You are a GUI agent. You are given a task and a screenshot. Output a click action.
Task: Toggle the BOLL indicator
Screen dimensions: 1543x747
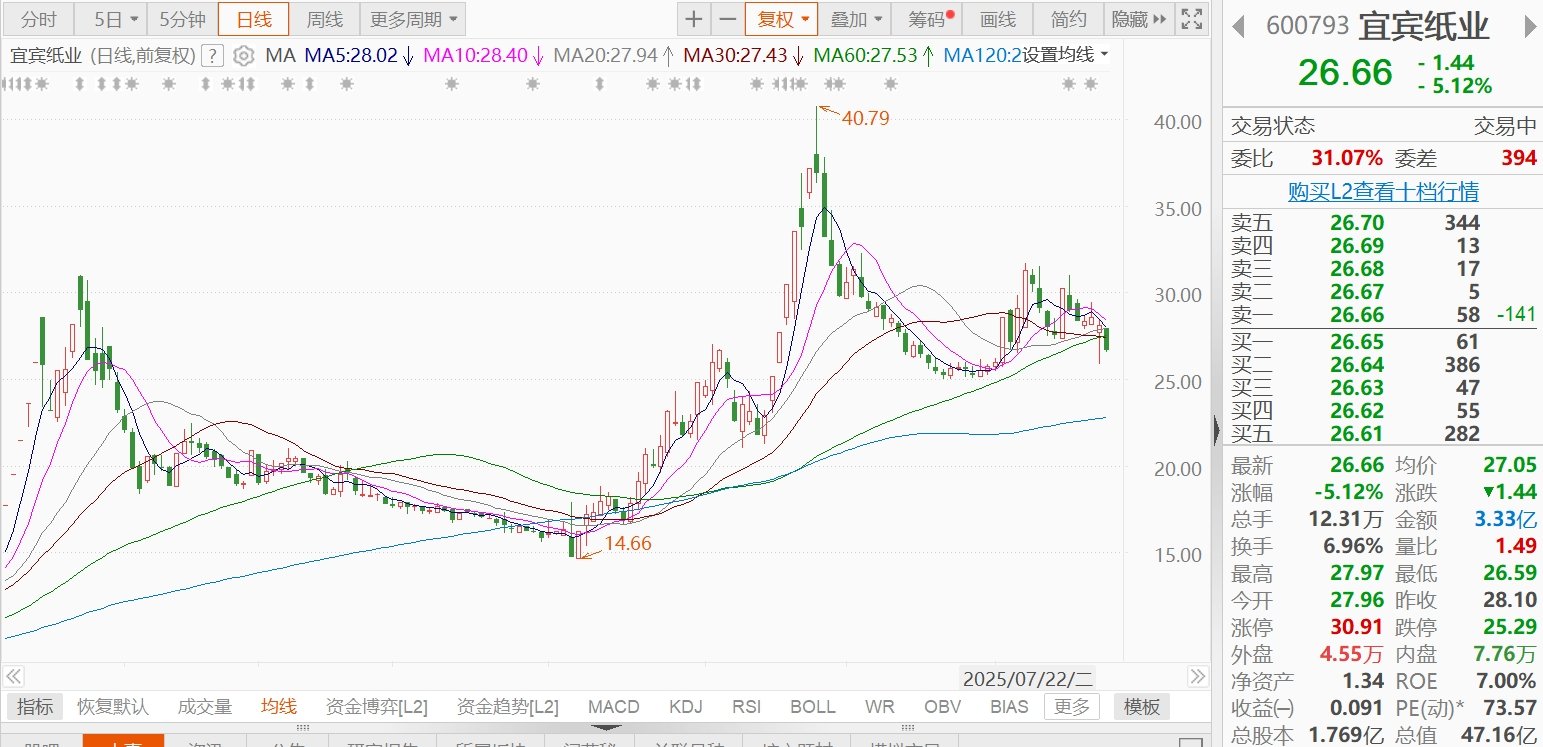pyautogui.click(x=813, y=707)
